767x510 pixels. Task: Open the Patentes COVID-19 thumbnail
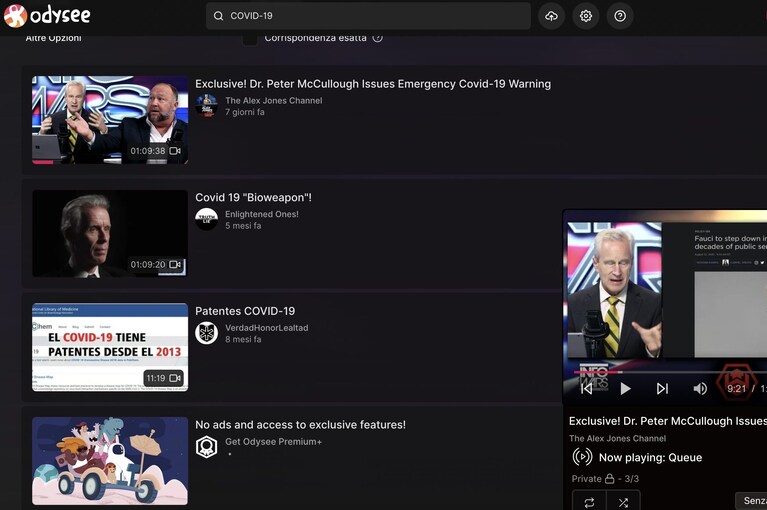(110, 347)
